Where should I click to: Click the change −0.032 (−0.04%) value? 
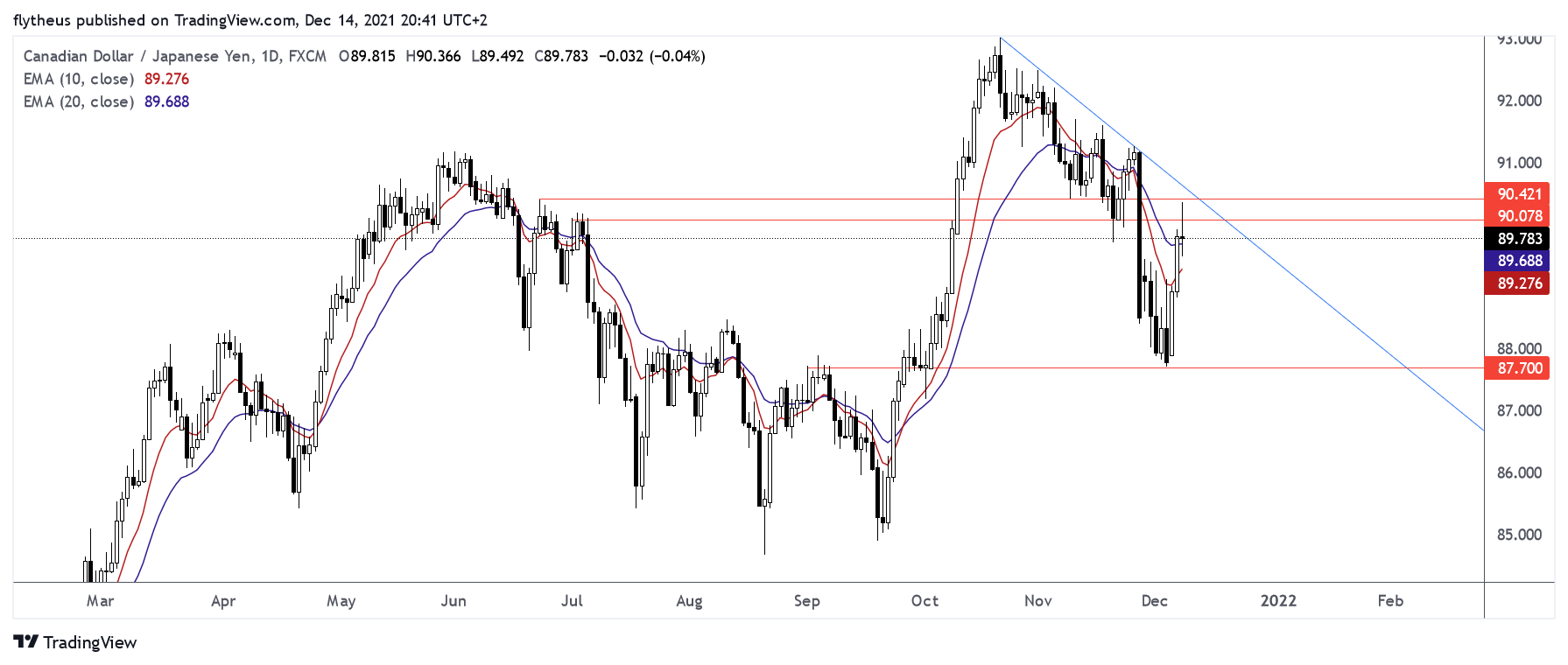[652, 56]
